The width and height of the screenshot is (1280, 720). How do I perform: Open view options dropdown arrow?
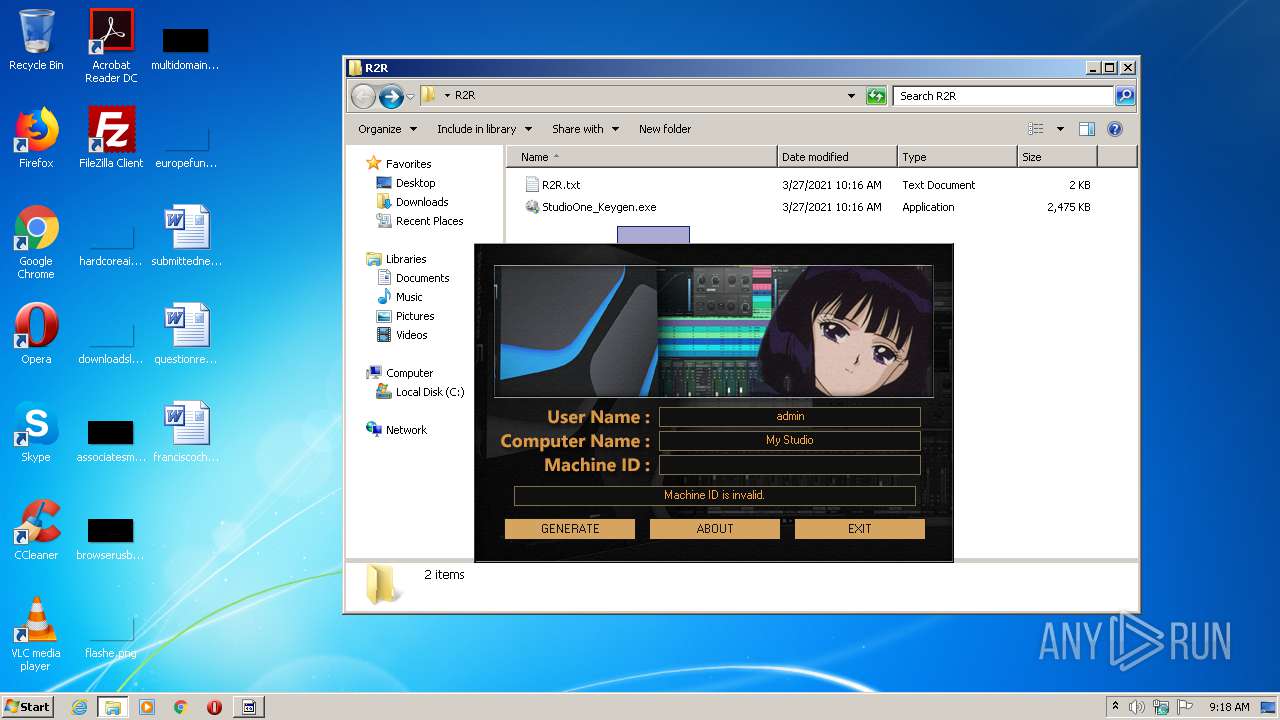[1060, 129]
